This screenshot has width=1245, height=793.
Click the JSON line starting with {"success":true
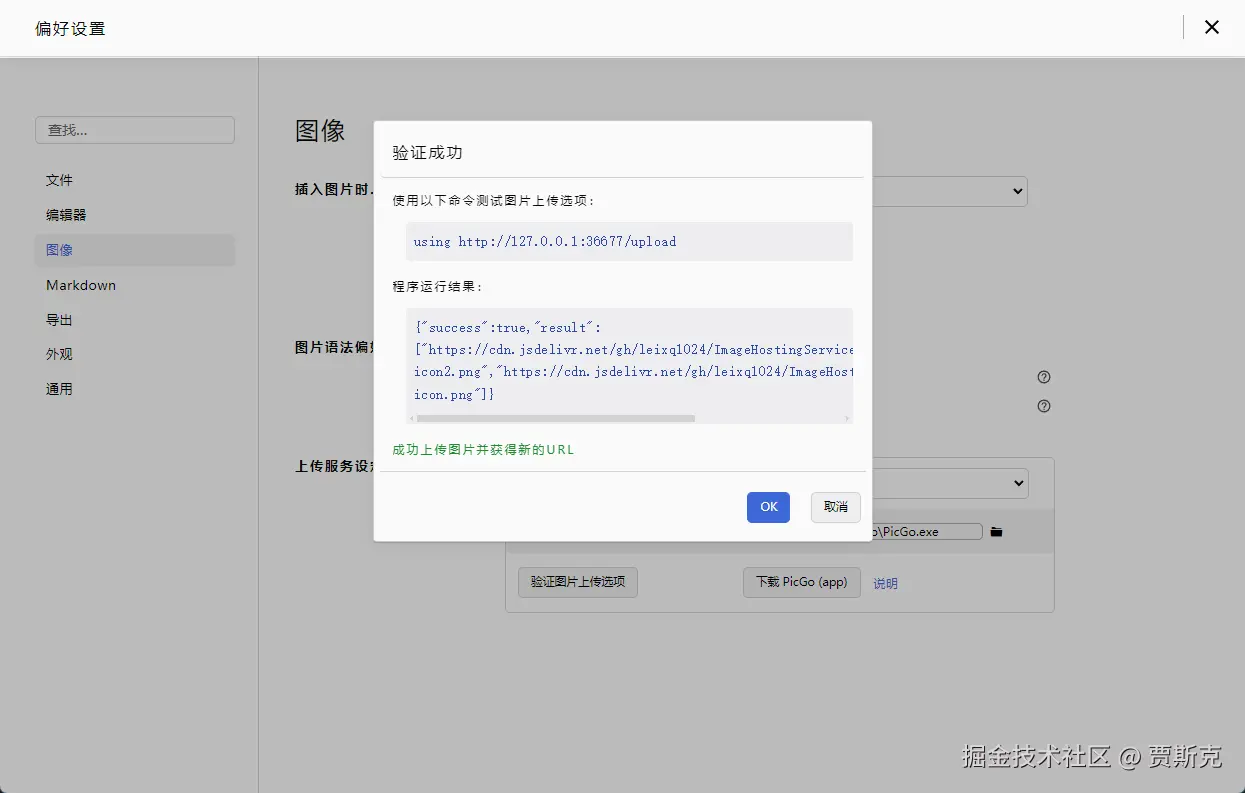[x=508, y=327]
